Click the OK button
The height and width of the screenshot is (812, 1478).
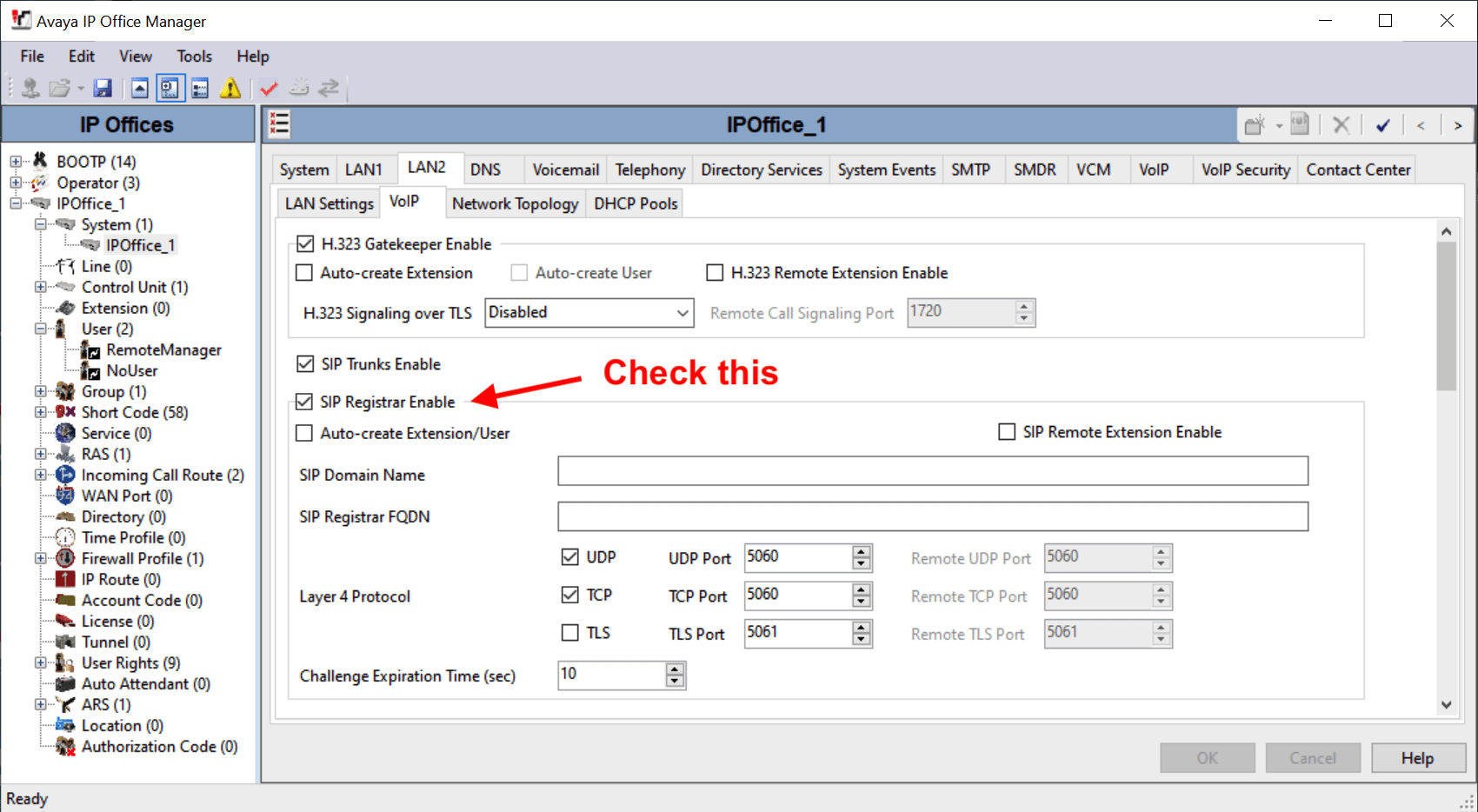click(x=1207, y=758)
